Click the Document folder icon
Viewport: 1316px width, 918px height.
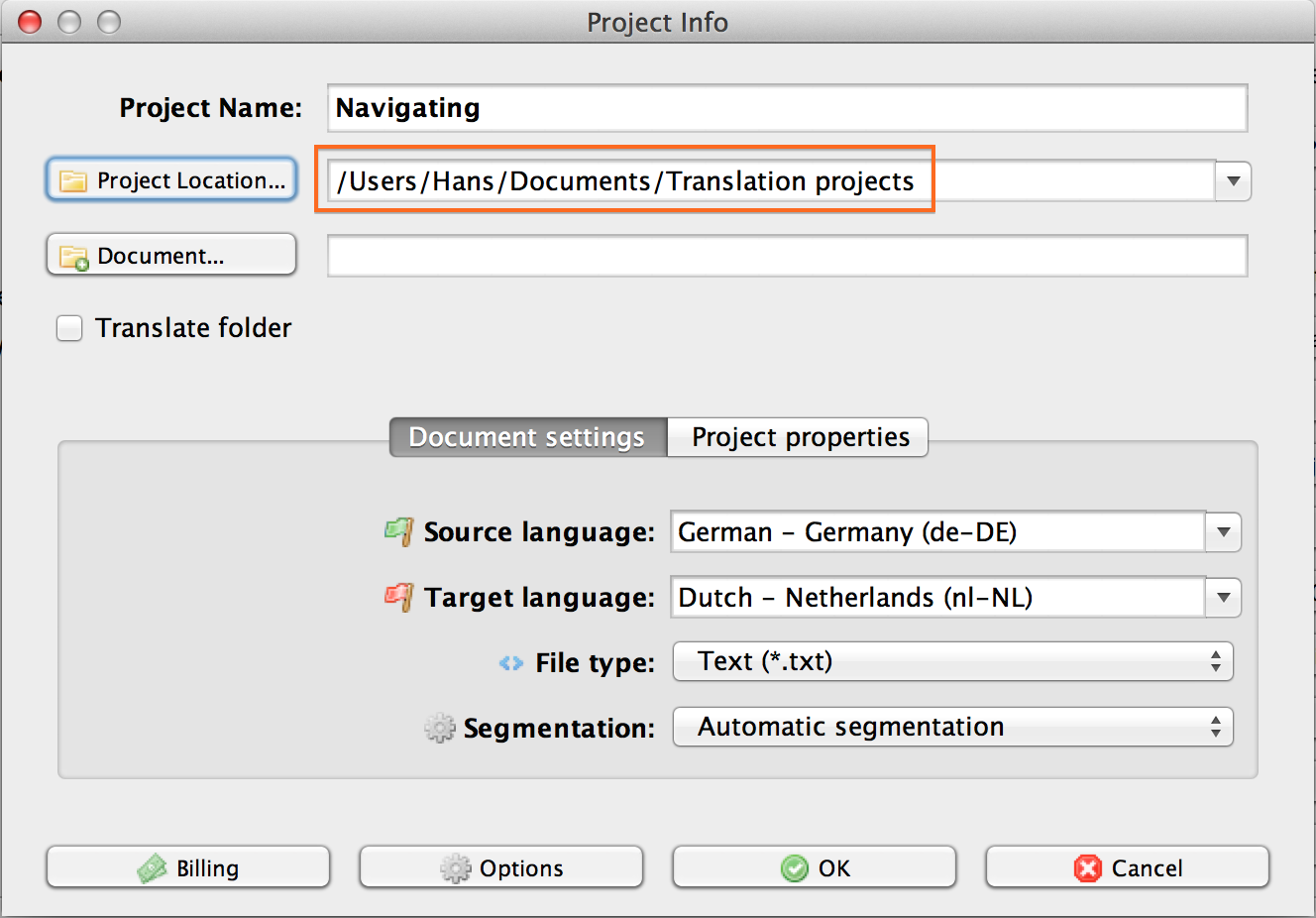point(74,257)
